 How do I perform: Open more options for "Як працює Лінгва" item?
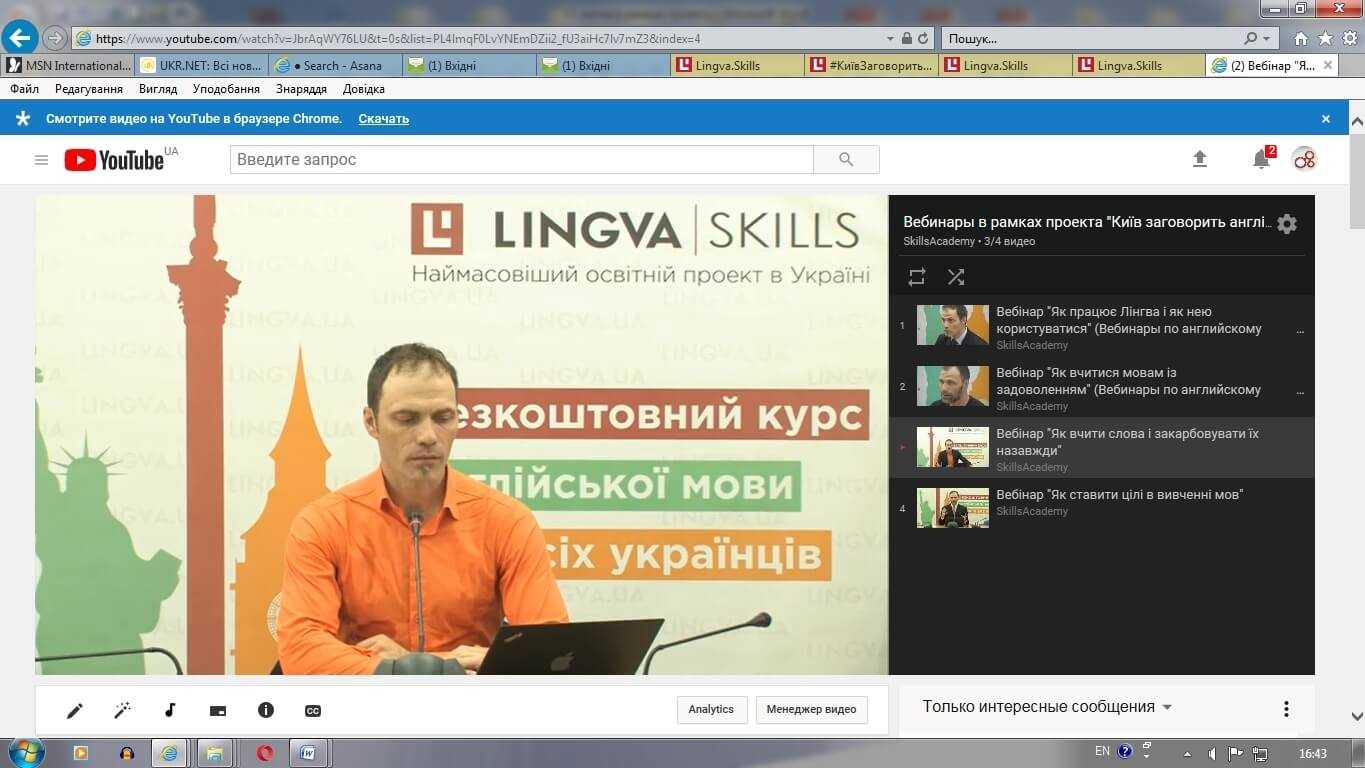coord(1300,329)
